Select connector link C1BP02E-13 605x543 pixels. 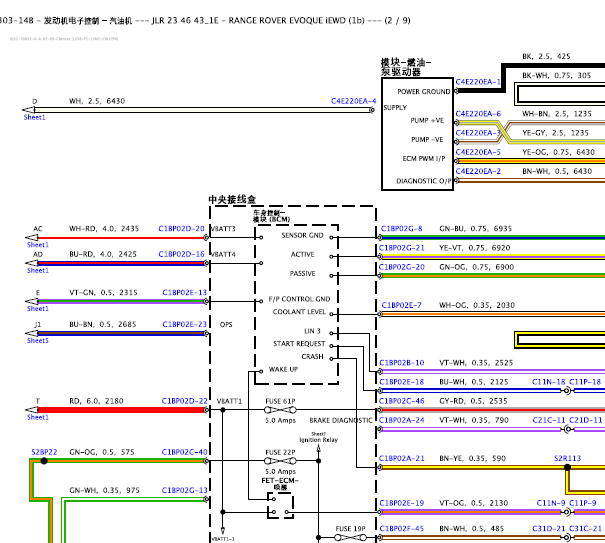pyautogui.click(x=184, y=293)
